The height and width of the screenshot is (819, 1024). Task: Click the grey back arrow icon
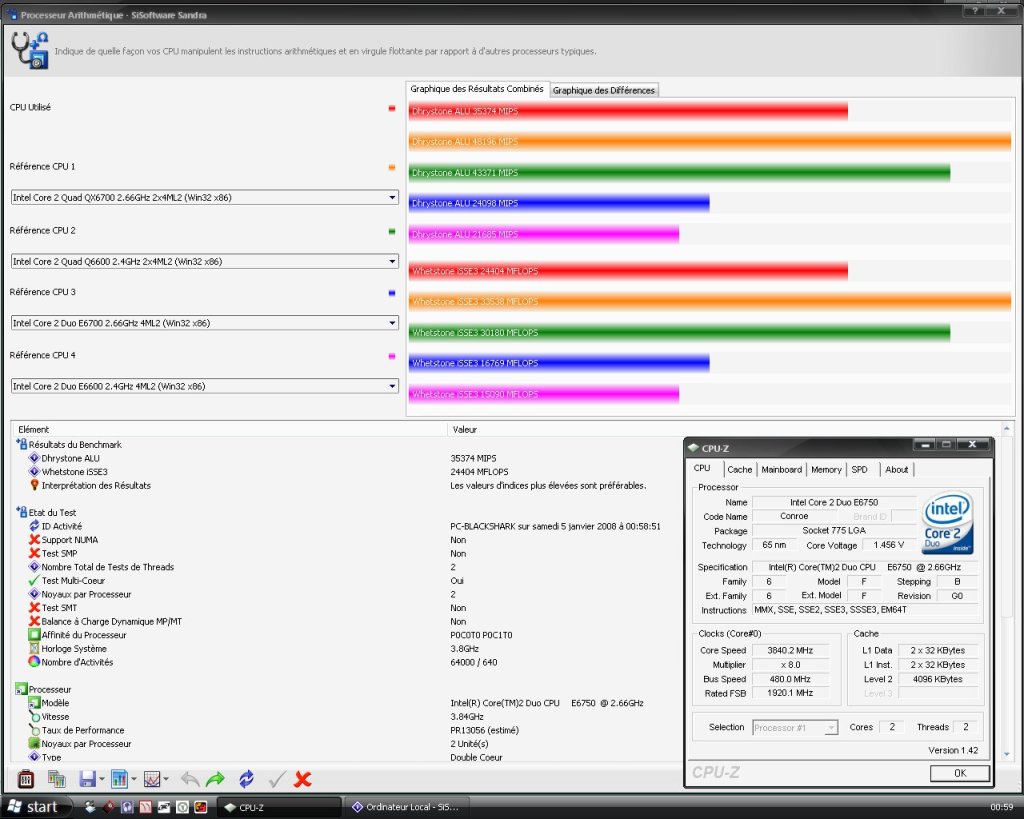point(190,779)
